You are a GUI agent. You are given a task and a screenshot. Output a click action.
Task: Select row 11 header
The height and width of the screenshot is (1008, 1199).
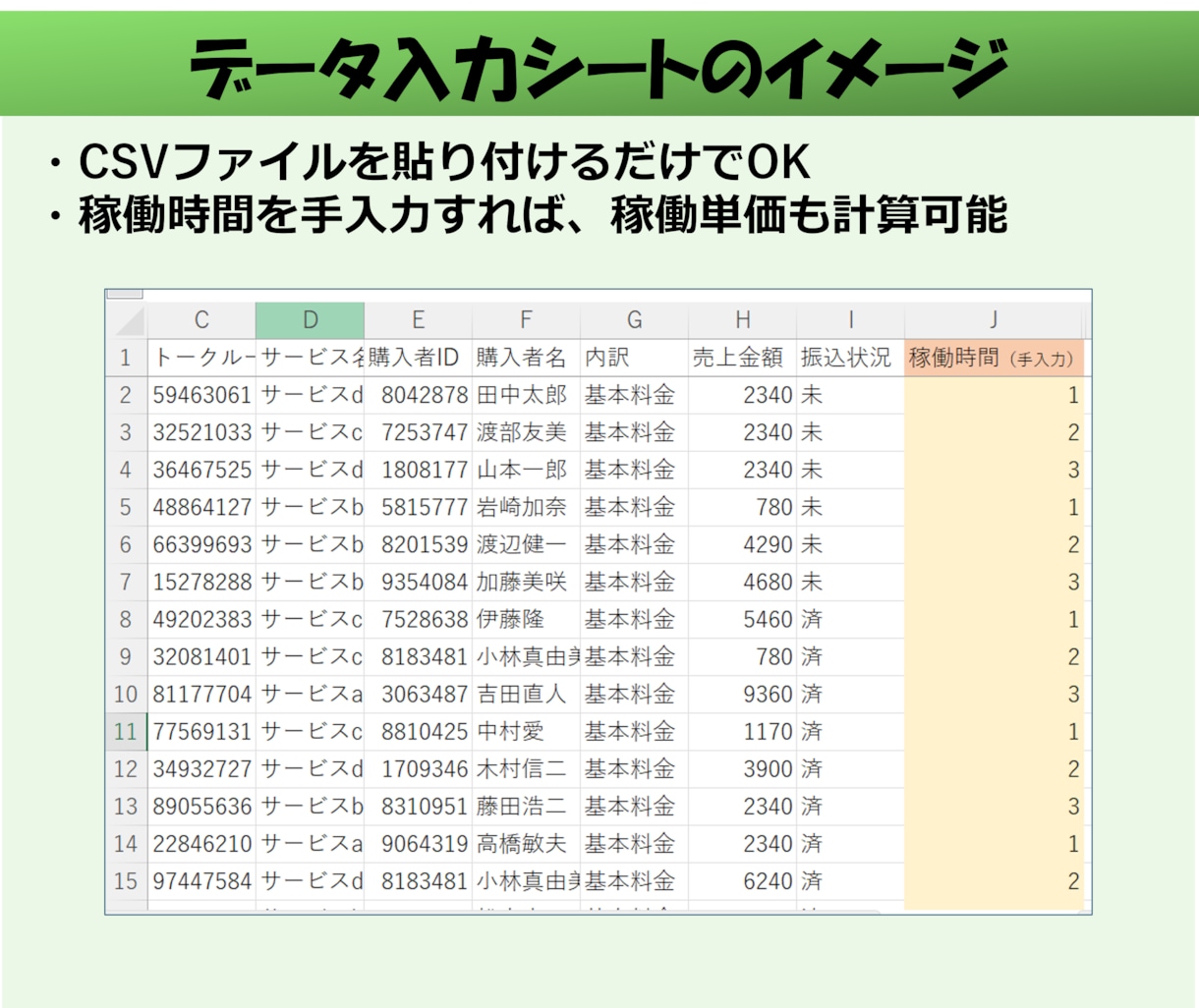[127, 732]
